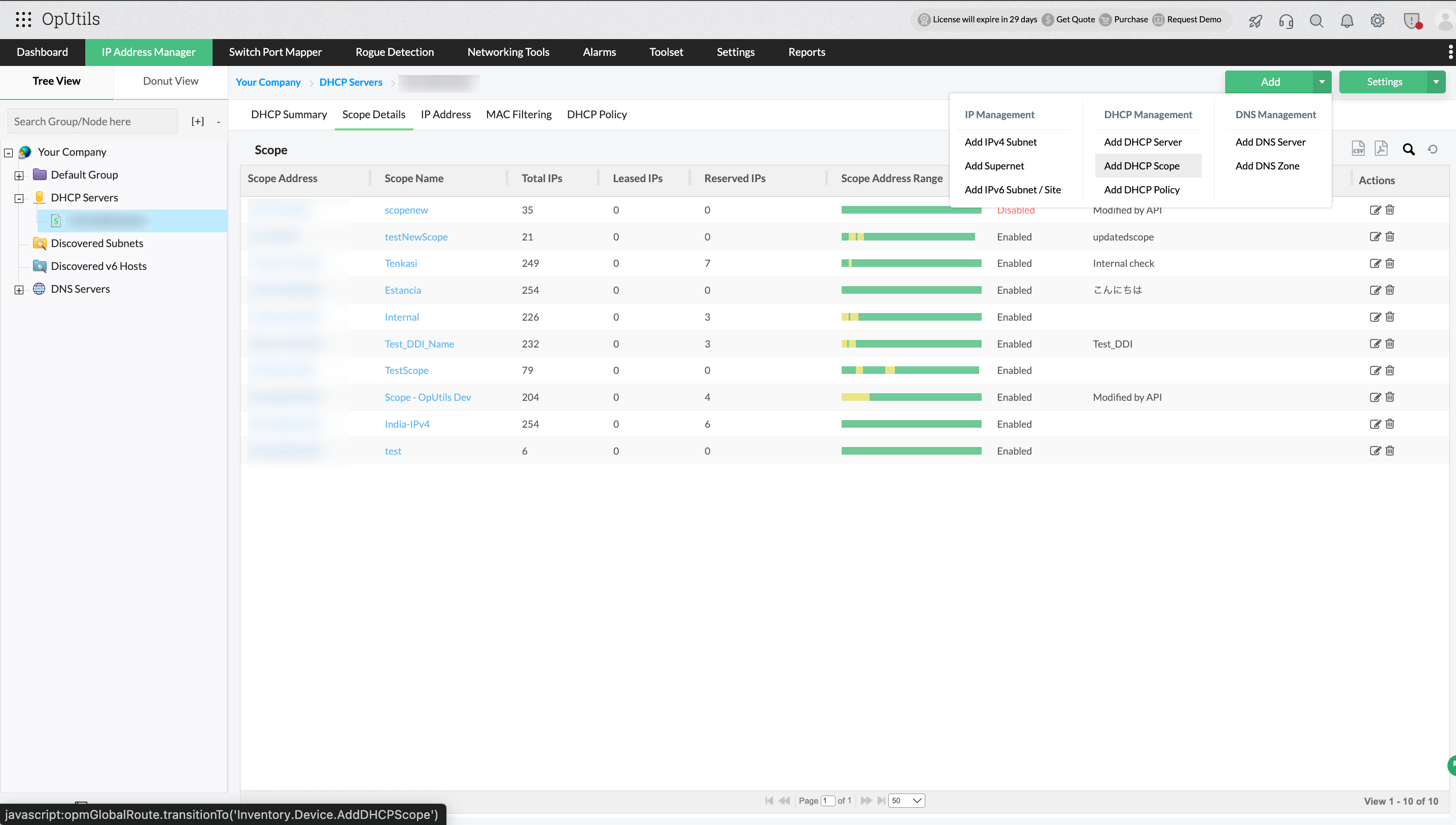Expand the DNS Servers tree node
The image size is (1456, 825).
(19, 290)
